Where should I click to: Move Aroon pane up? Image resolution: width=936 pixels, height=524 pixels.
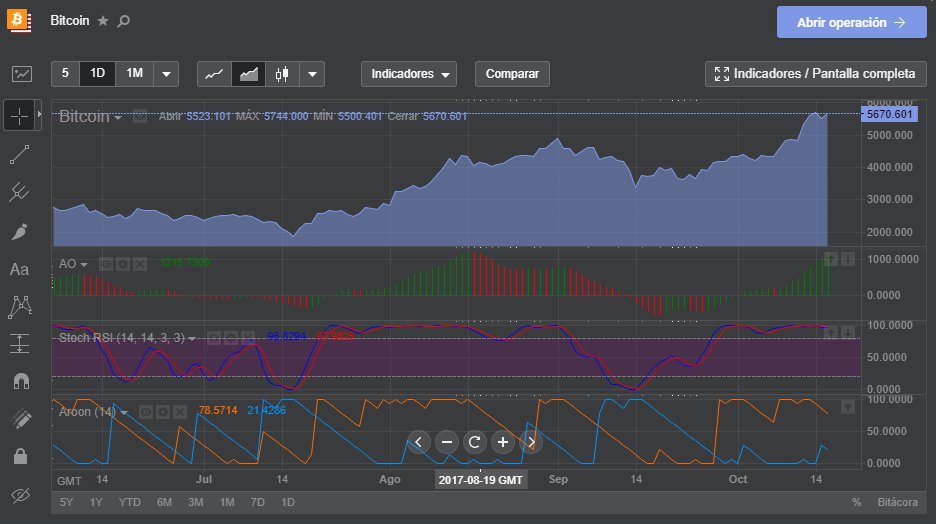pyautogui.click(x=848, y=407)
